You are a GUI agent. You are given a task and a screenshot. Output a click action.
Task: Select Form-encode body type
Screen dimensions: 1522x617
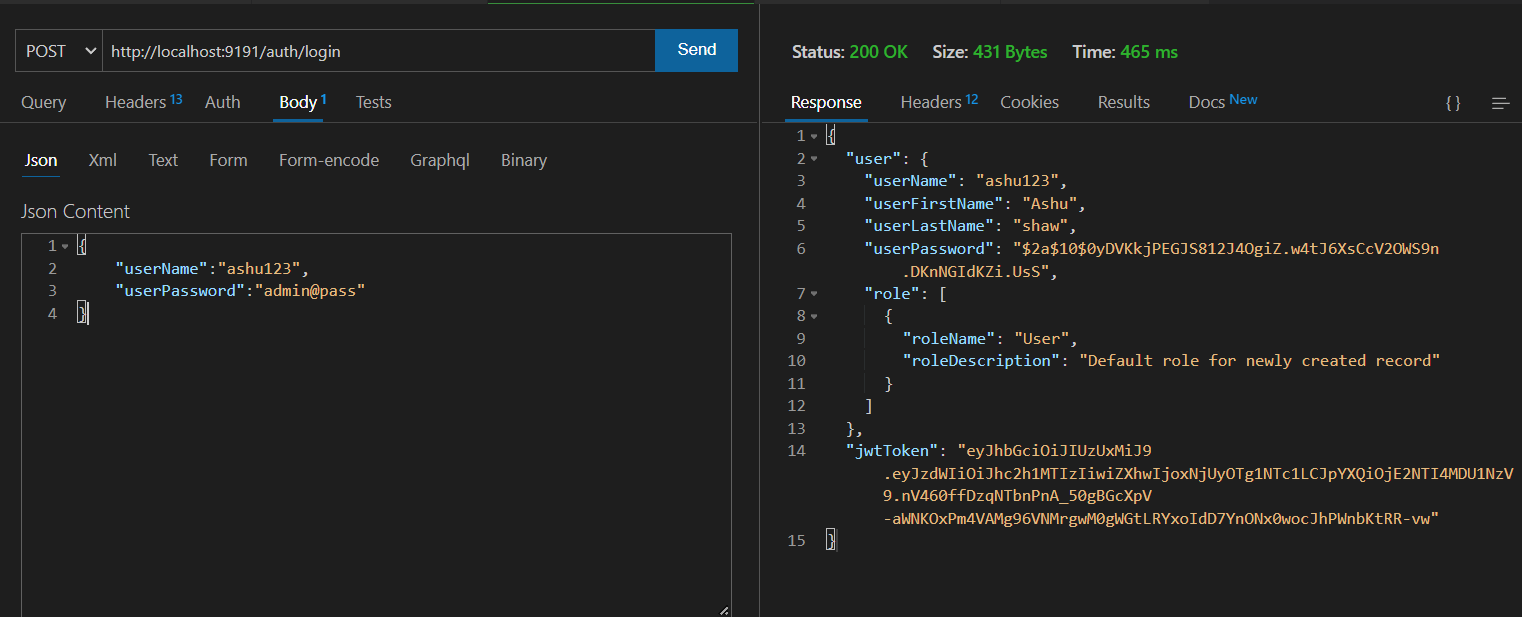tap(329, 160)
